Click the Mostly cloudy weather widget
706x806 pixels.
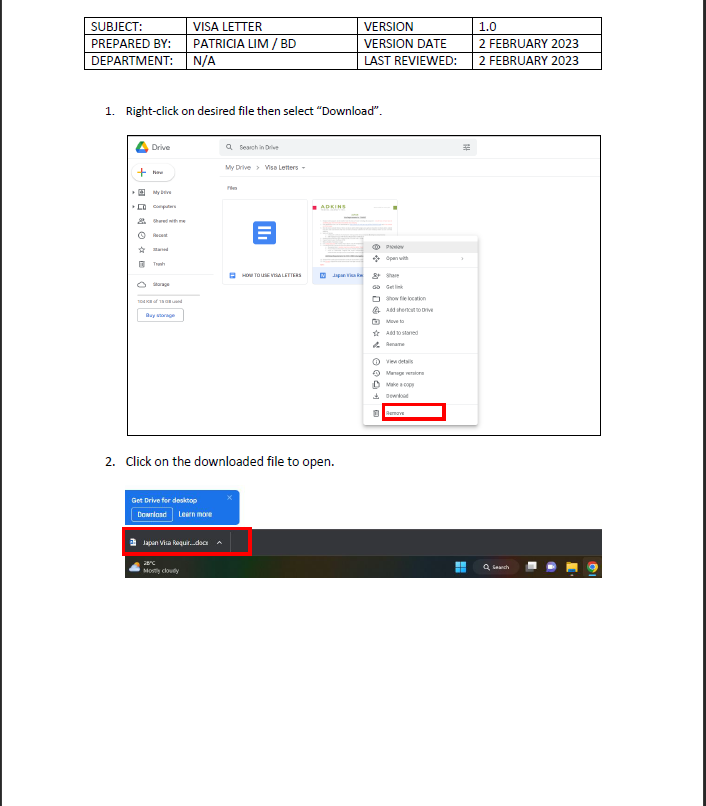click(154, 567)
